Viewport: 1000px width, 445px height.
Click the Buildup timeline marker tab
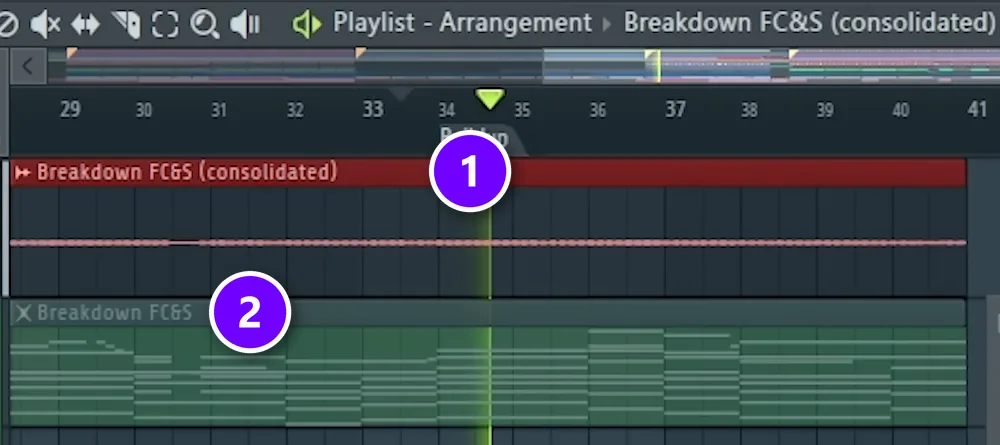482,140
